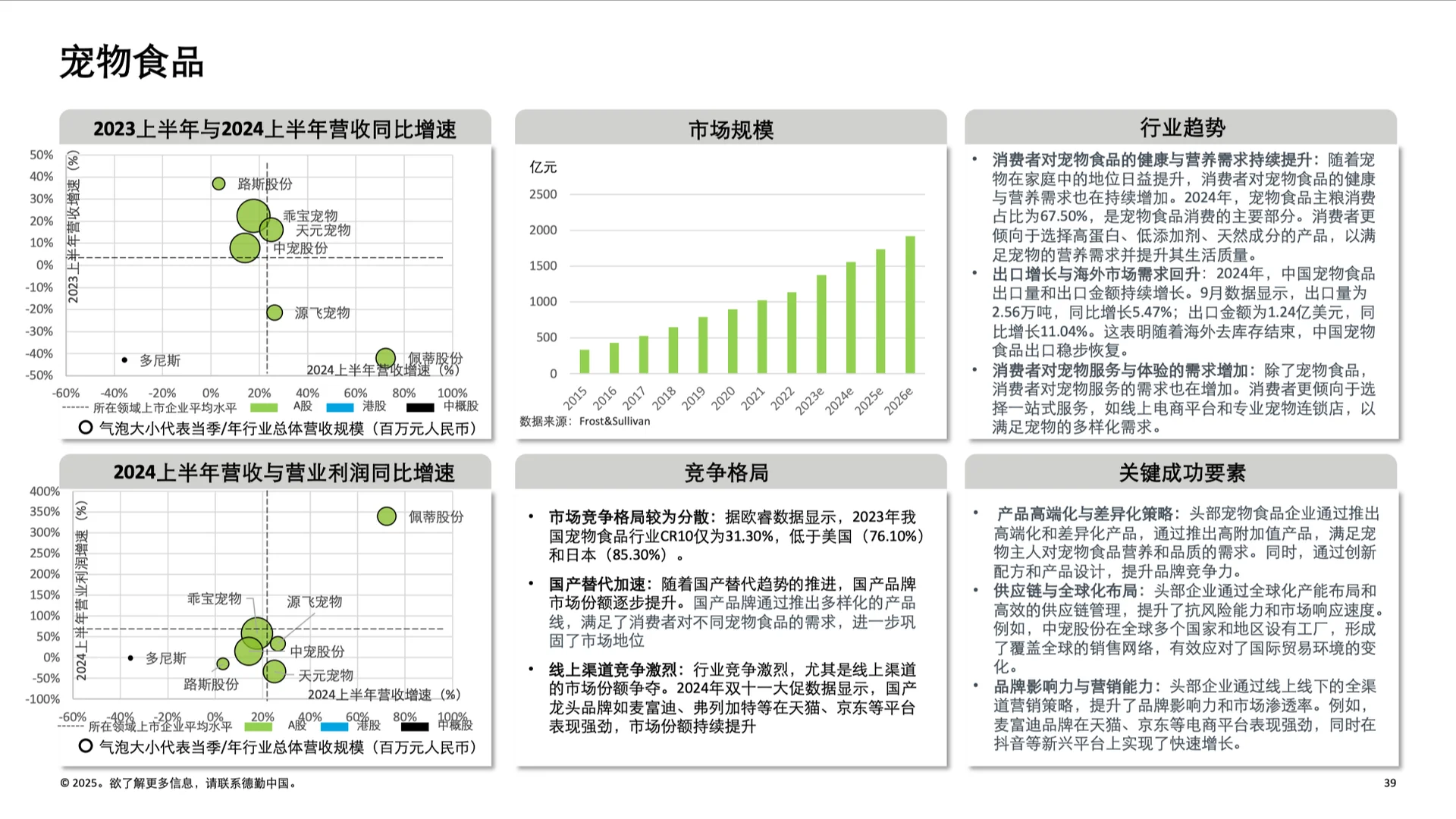Click the blue 港股 legend swatch under 营业利润 chart

click(334, 726)
